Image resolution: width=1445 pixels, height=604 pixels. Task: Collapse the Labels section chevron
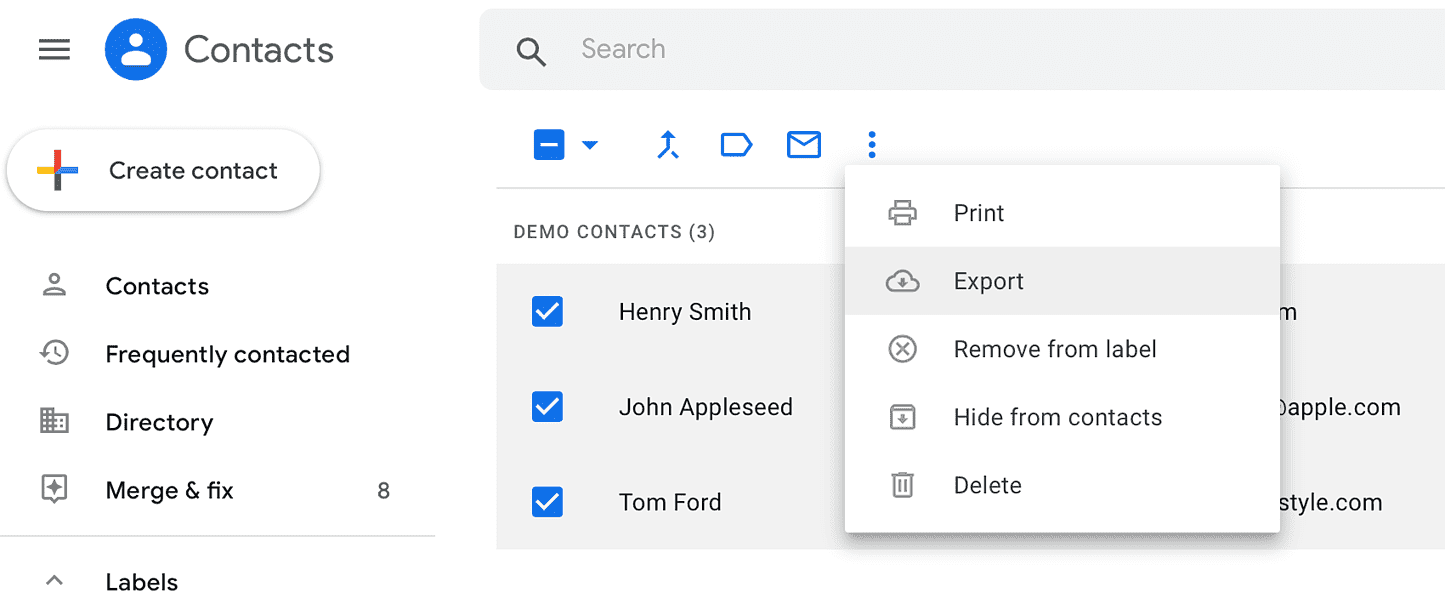55,581
